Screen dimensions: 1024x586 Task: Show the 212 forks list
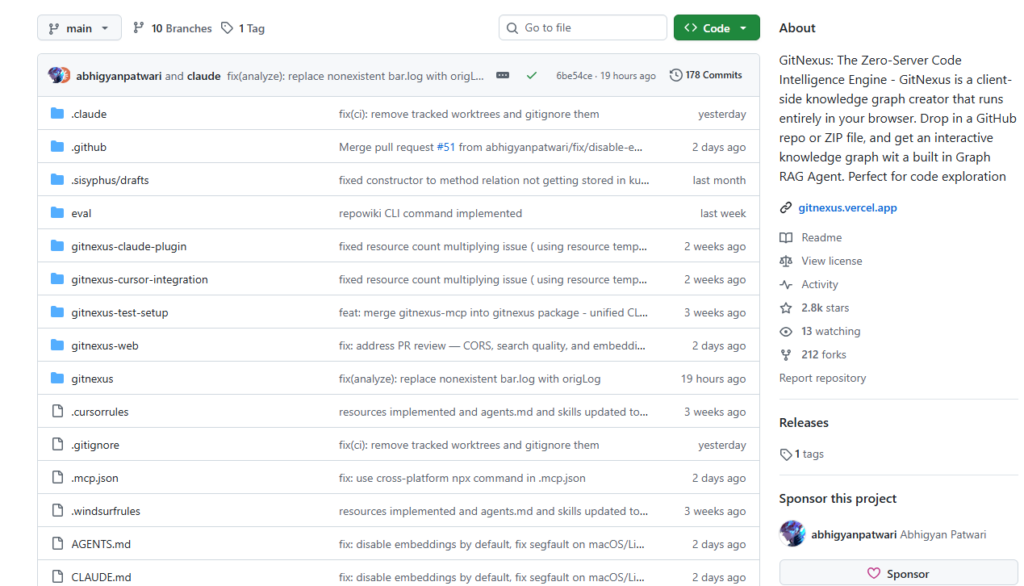(x=823, y=354)
